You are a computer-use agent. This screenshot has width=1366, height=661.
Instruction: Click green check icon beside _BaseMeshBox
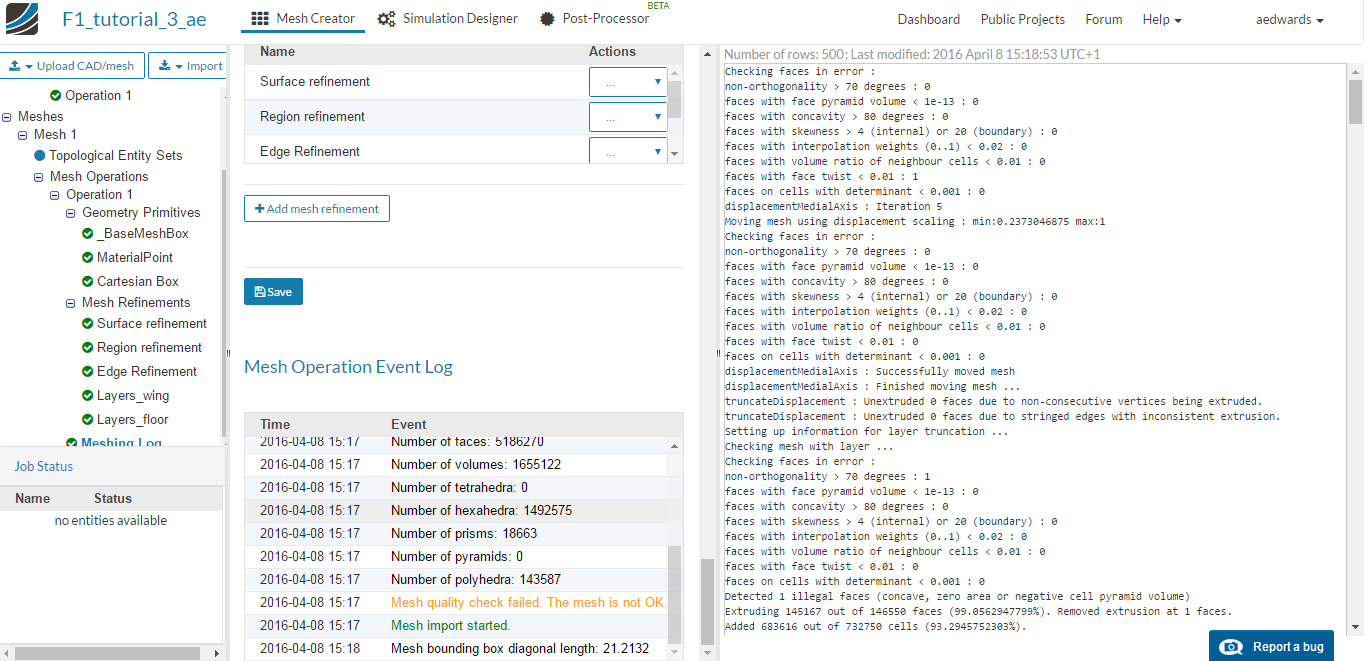(87, 233)
